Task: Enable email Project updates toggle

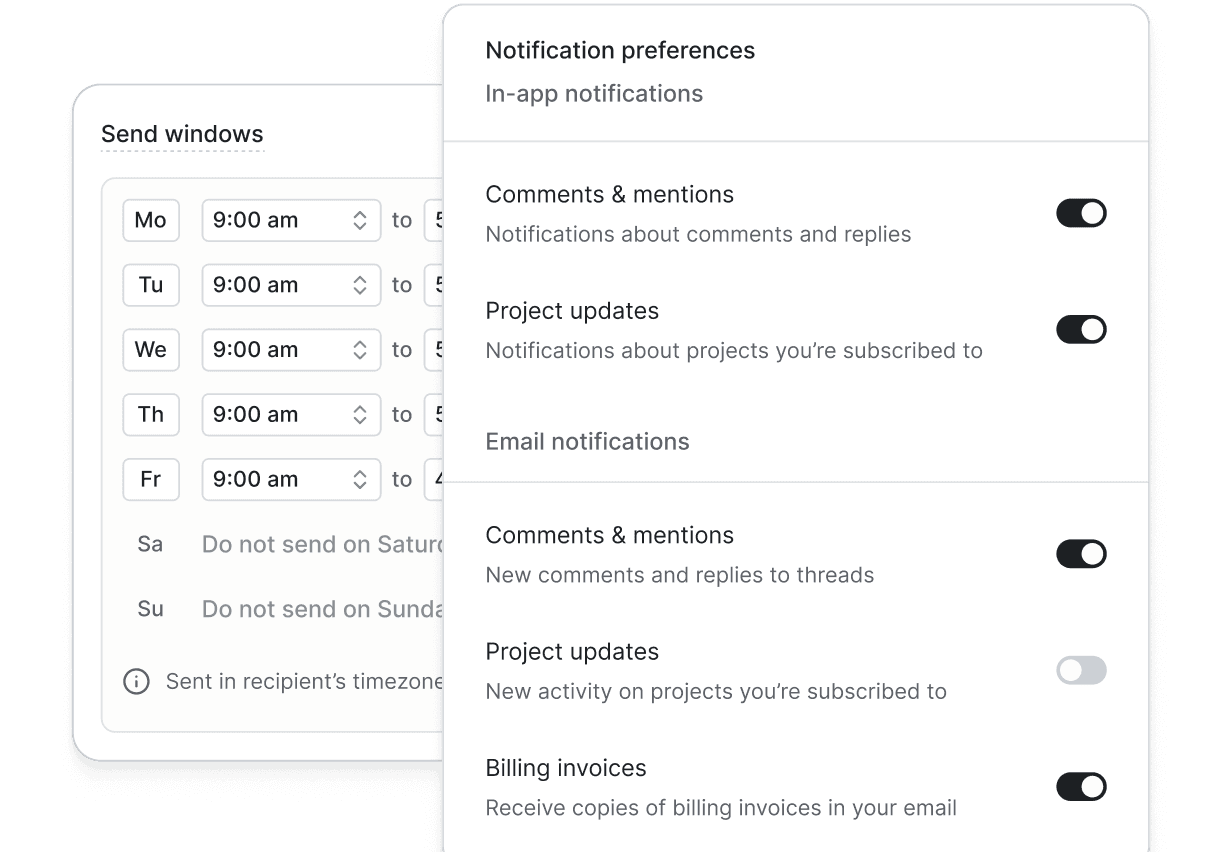Action: click(x=1081, y=670)
